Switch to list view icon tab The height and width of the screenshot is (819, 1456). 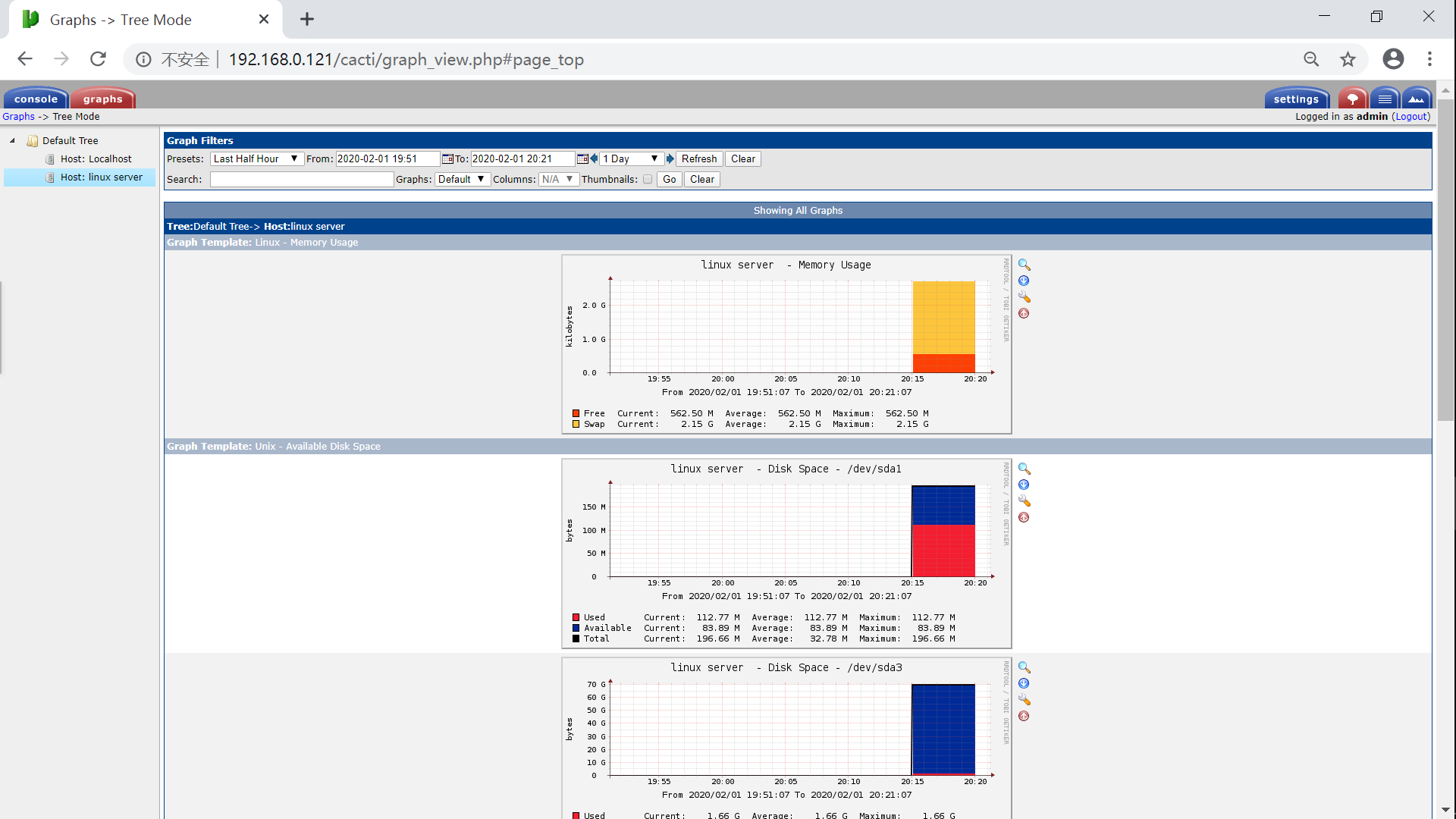coord(1385,99)
